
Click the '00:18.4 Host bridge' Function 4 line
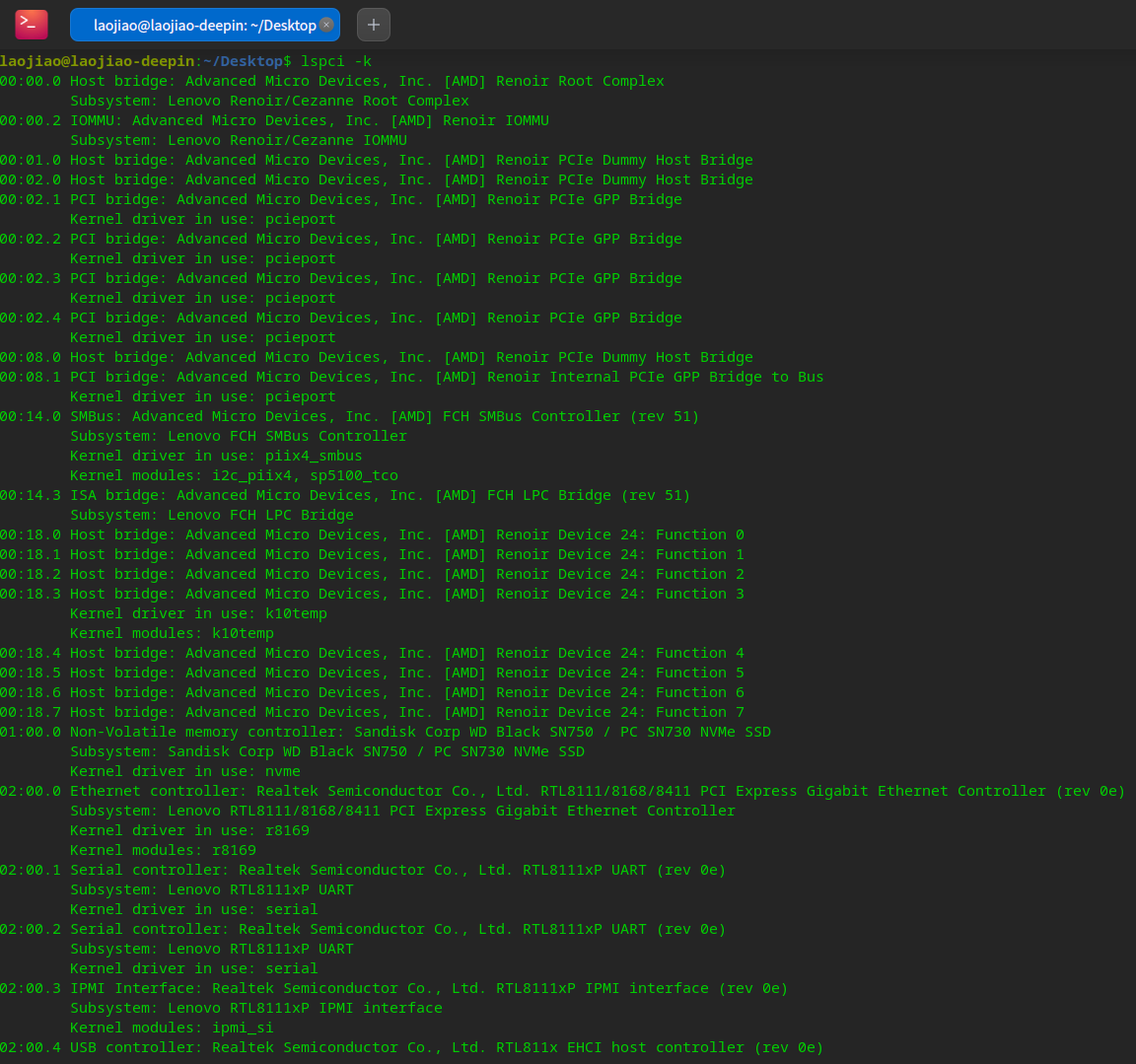(373, 654)
